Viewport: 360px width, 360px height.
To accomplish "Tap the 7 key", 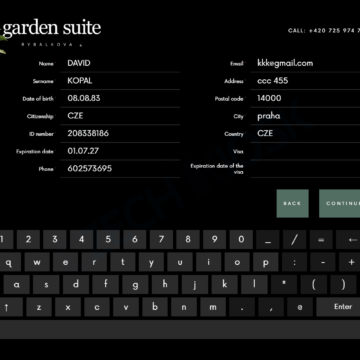I will [161, 240].
